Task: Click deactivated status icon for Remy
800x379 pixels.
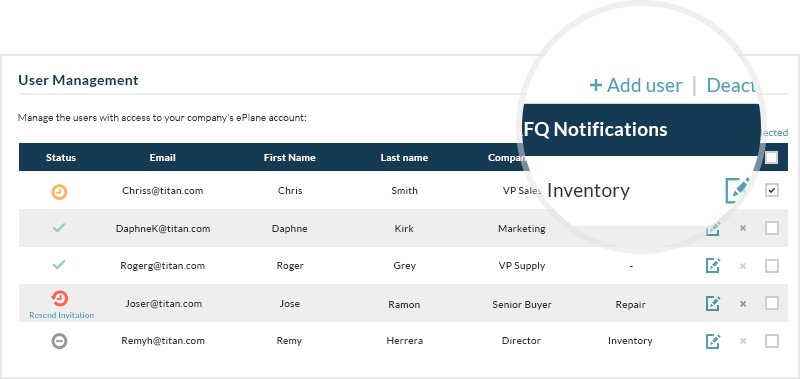Action: pos(60,341)
